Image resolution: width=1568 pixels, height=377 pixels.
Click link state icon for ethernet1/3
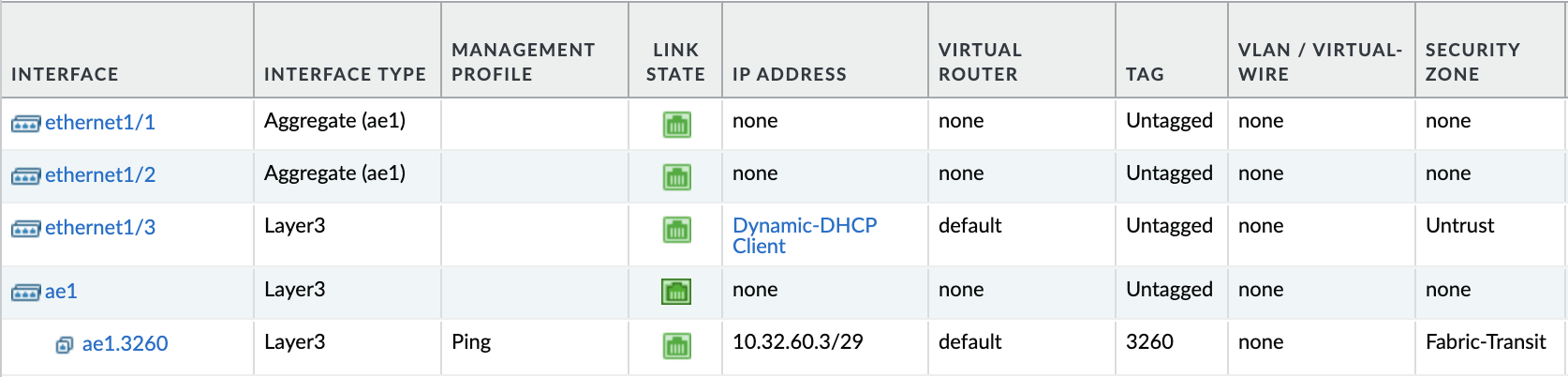[676, 229]
